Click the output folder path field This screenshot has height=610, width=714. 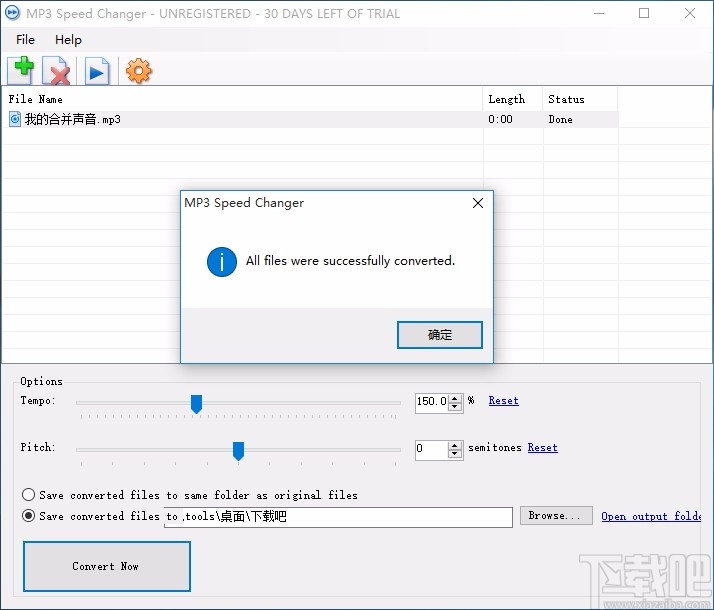click(x=338, y=517)
